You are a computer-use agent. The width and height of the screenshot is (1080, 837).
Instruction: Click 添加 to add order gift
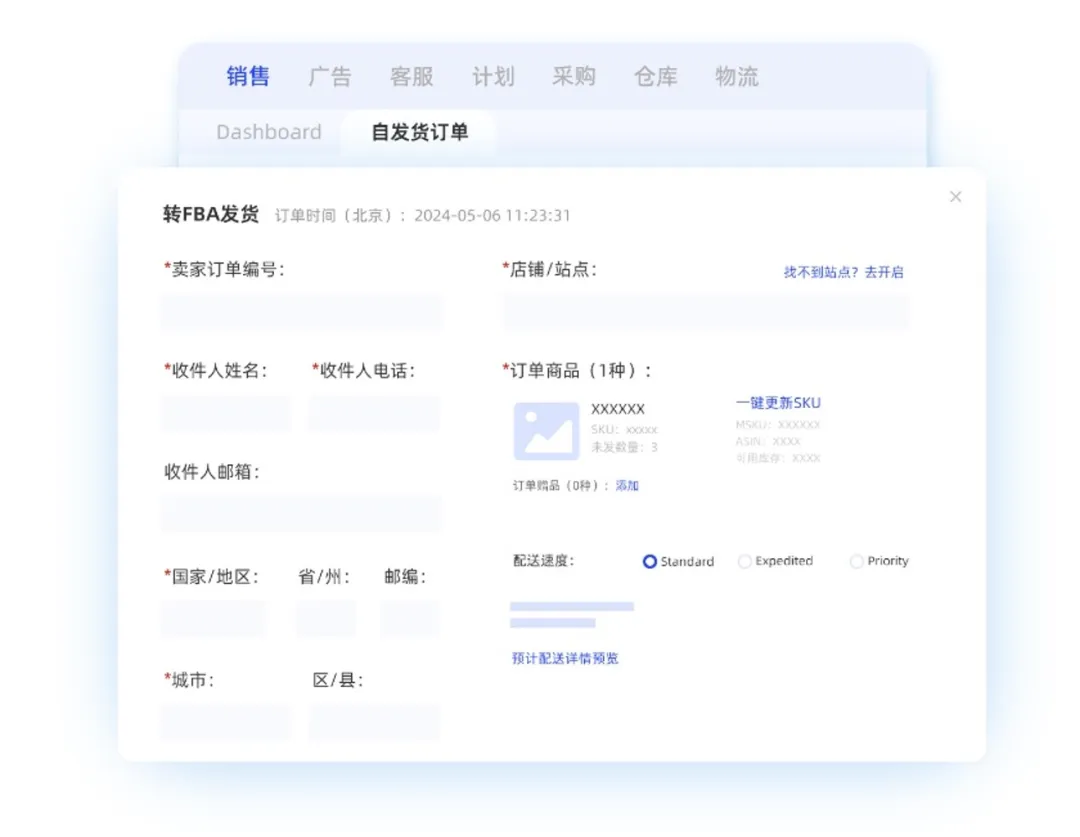(627, 486)
